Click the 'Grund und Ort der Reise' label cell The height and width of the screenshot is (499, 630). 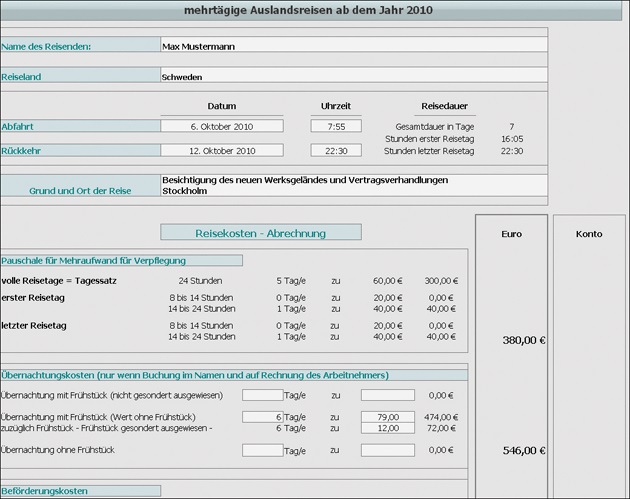tap(79, 189)
